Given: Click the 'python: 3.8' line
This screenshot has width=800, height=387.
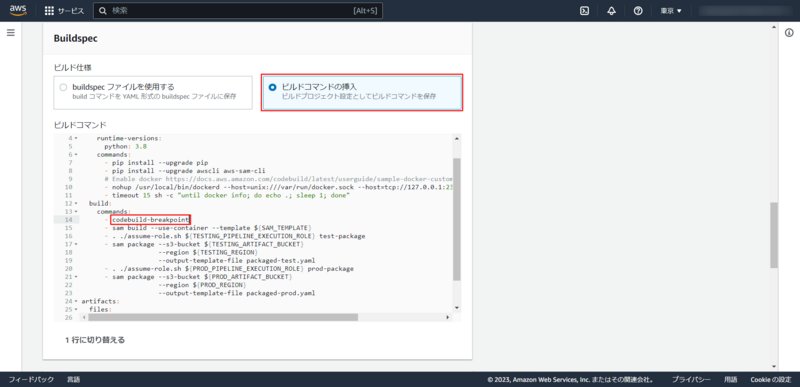Looking at the screenshot, I should pos(126,146).
